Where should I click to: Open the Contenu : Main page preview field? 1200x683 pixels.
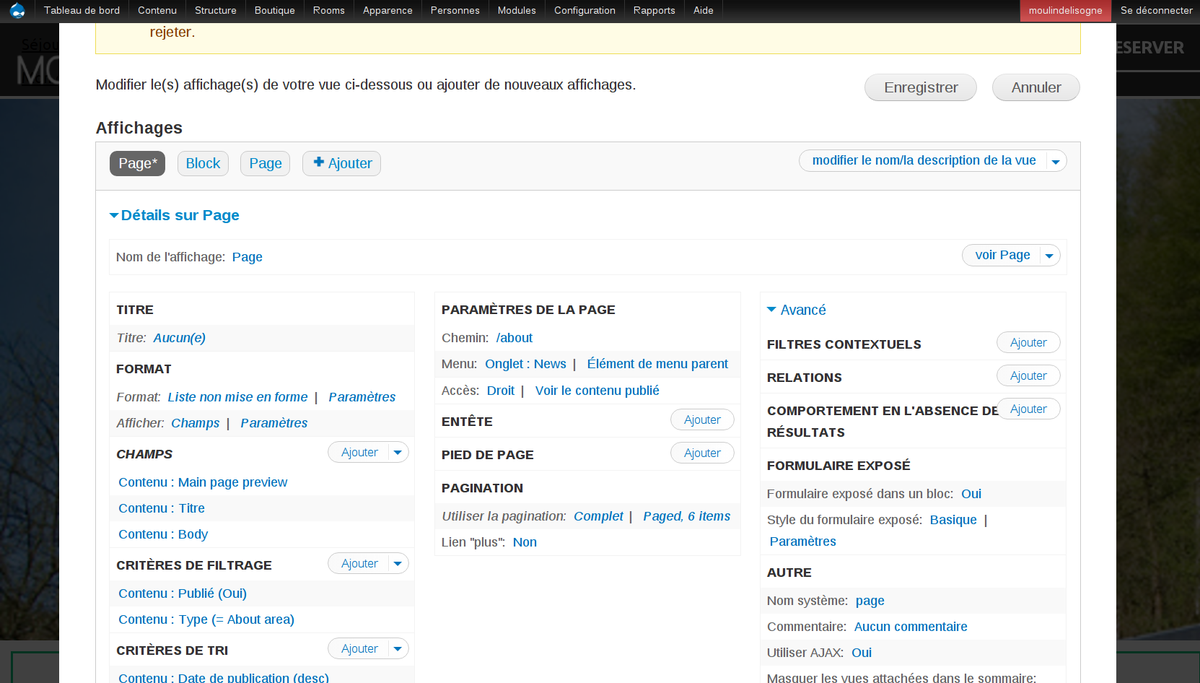(x=203, y=482)
